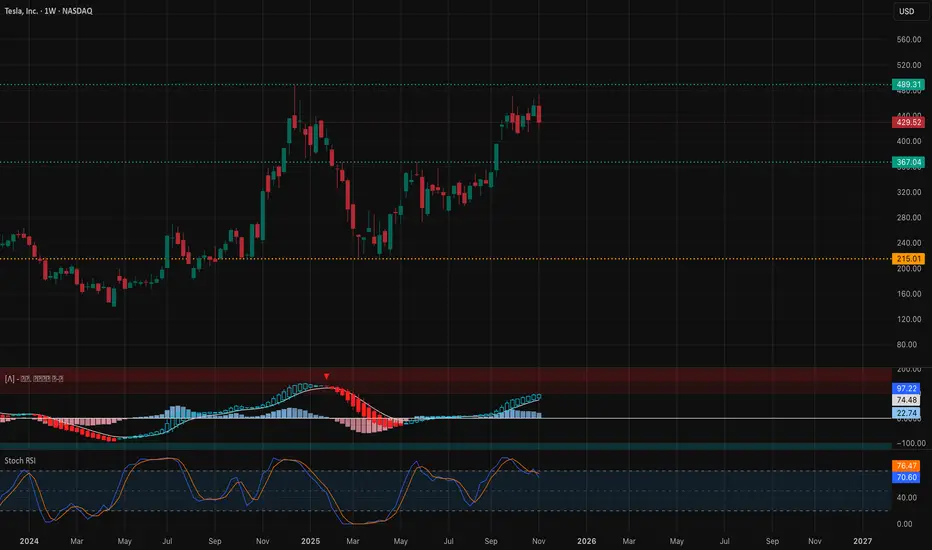
Task: Click the 560.00 price axis label
Action: [909, 39]
